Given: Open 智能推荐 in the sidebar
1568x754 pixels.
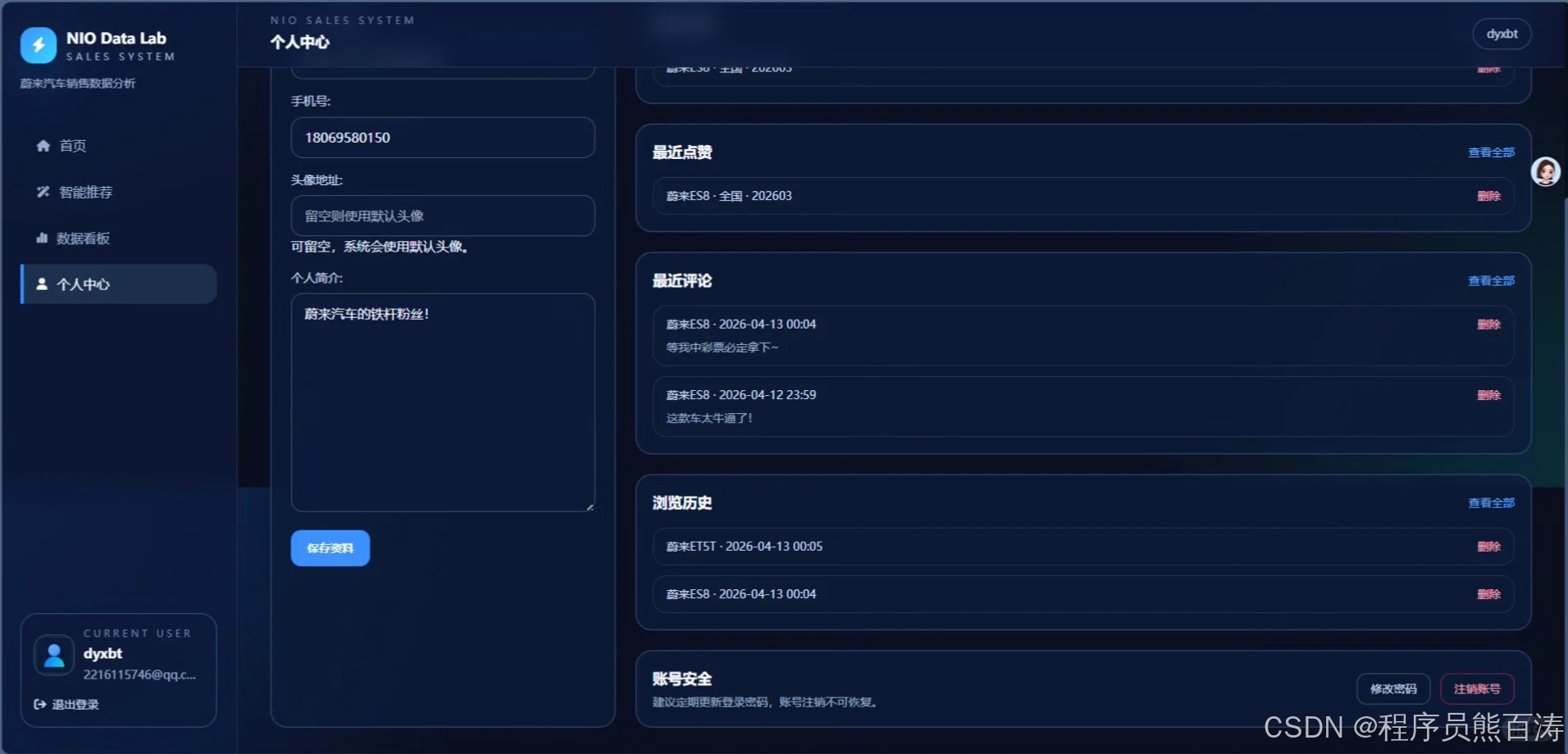Looking at the screenshot, I should coord(119,192).
